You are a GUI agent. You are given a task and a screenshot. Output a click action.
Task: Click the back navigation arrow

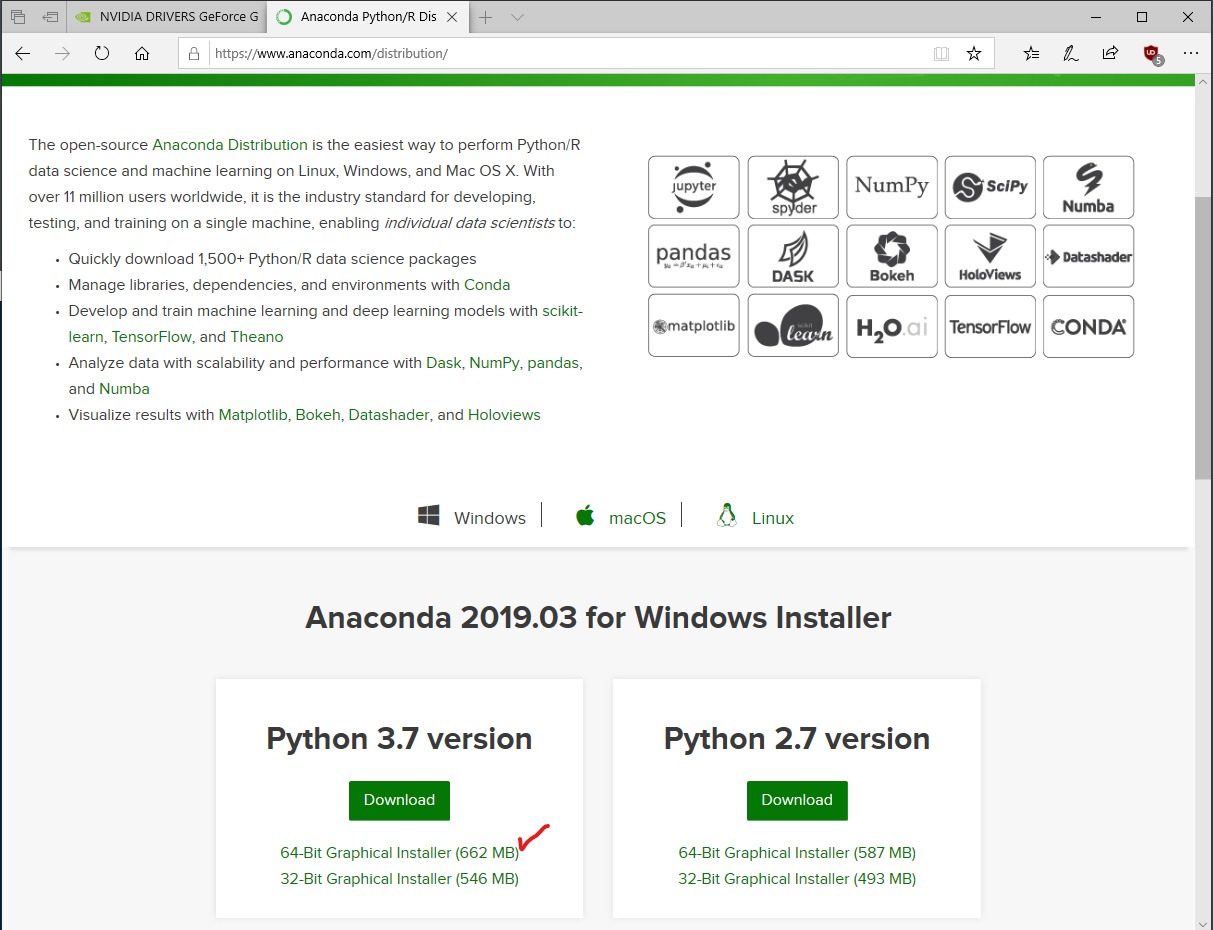23,54
